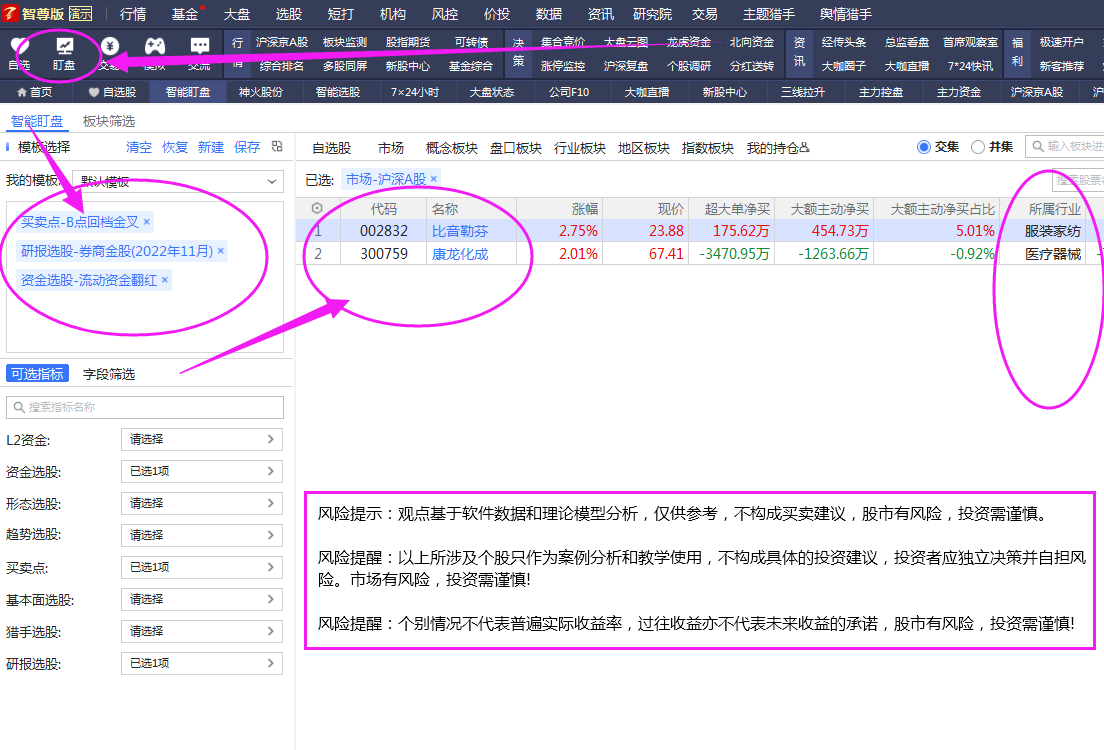This screenshot has width=1104, height=750.
Task: Remove the 市场-沪深A股 selected tag
Action: click(x=434, y=179)
